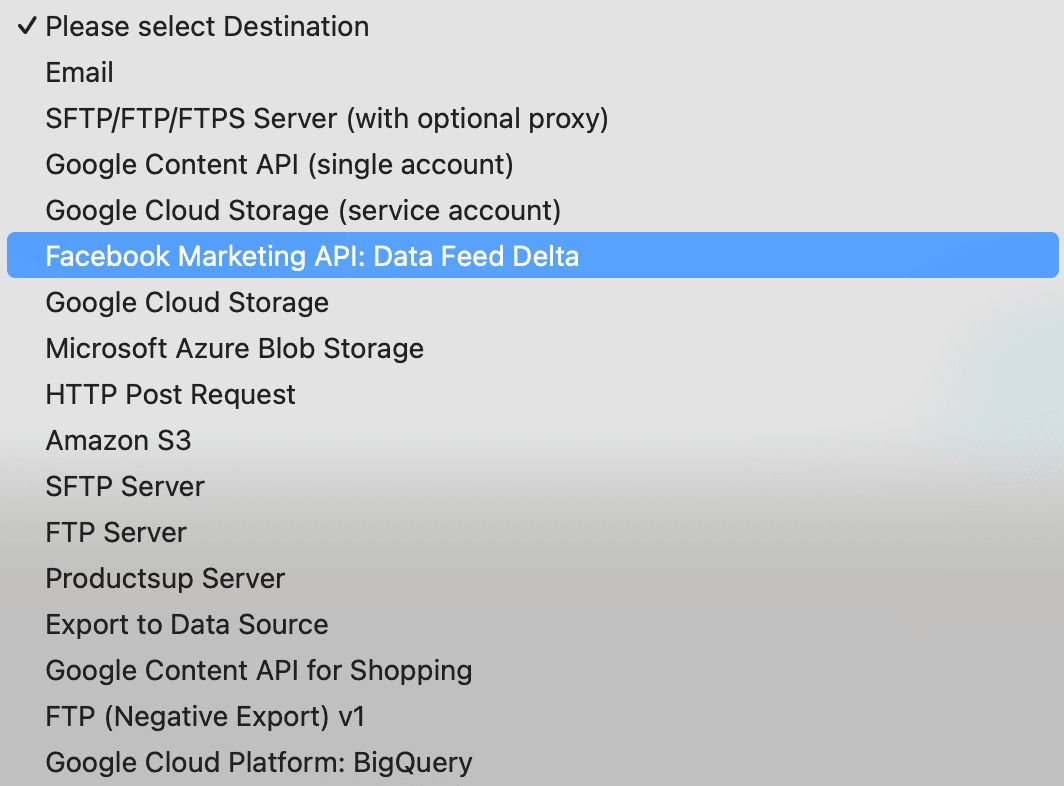This screenshot has width=1064, height=786.
Task: Choose plain Google Cloud Storage option
Action: coord(533,303)
